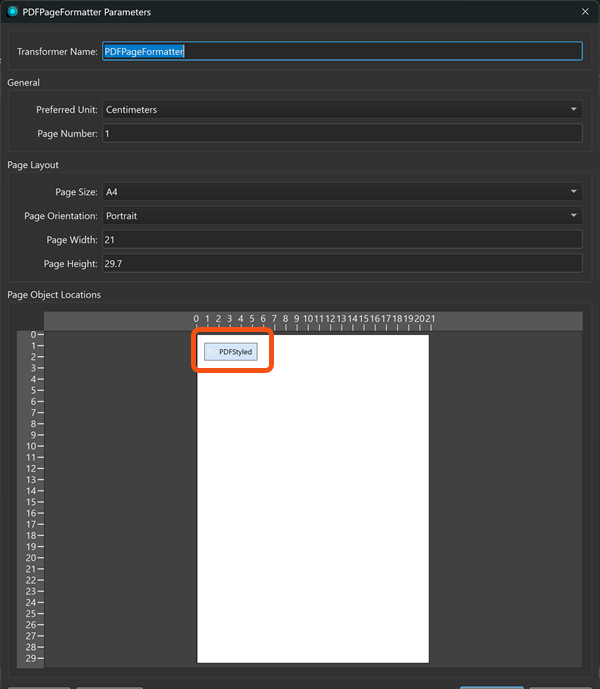The height and width of the screenshot is (689, 600).
Task: Open the Preferred Unit dropdown
Action: (x=342, y=109)
